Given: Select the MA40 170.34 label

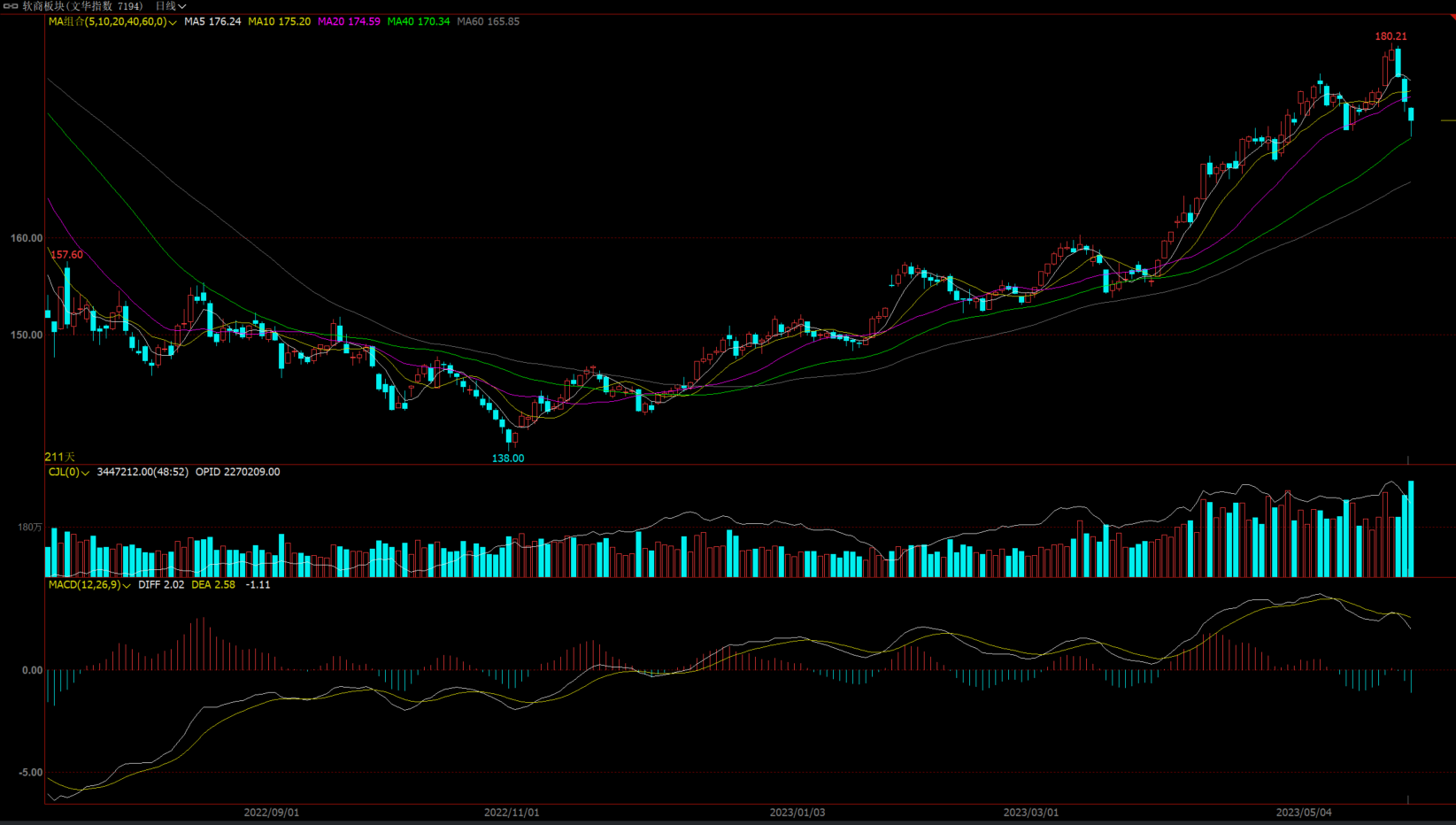Looking at the screenshot, I should 419,21.
